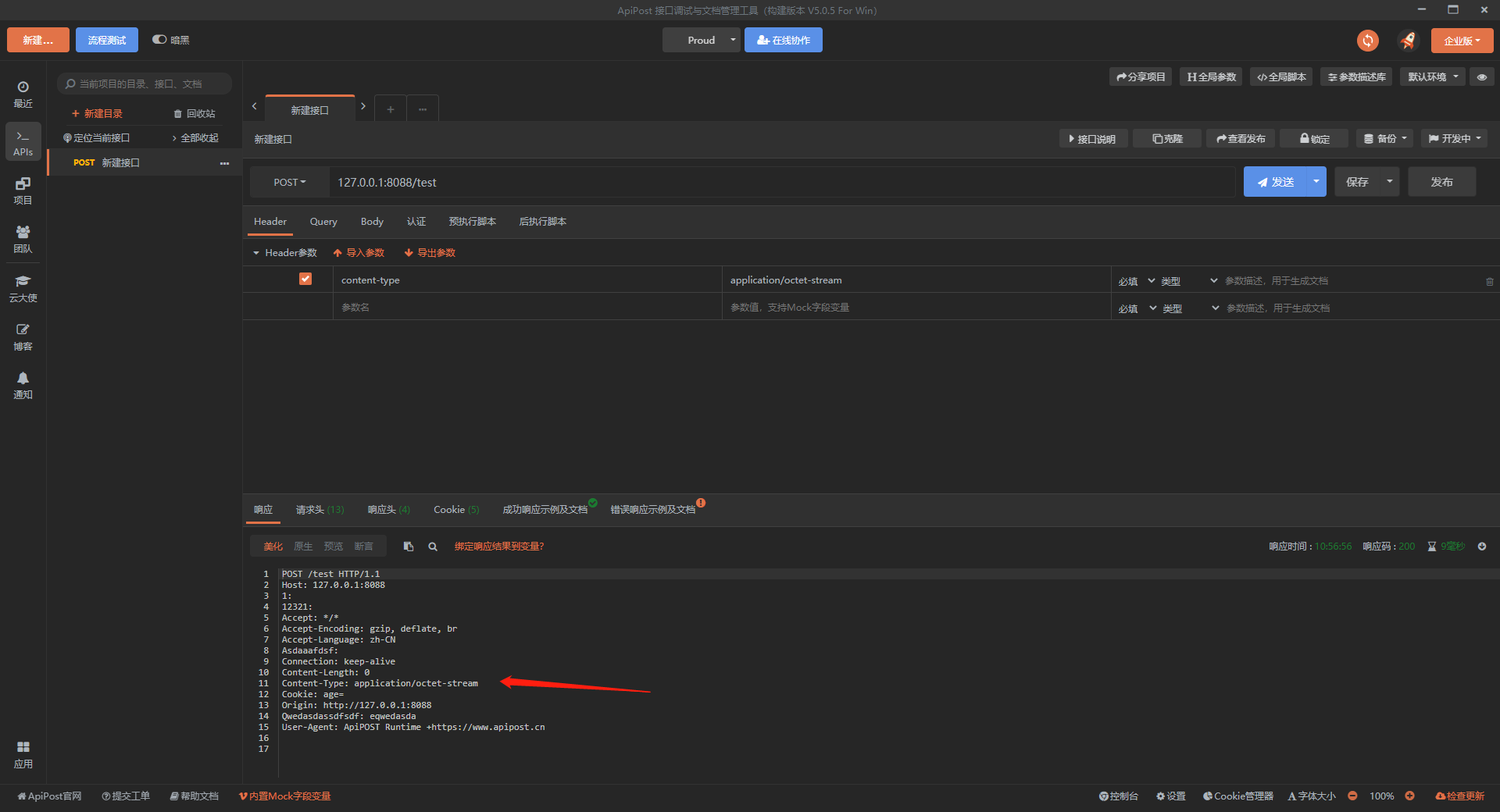Open the 团队 team sidebar icon
This screenshot has height=812, width=1500.
(23, 239)
